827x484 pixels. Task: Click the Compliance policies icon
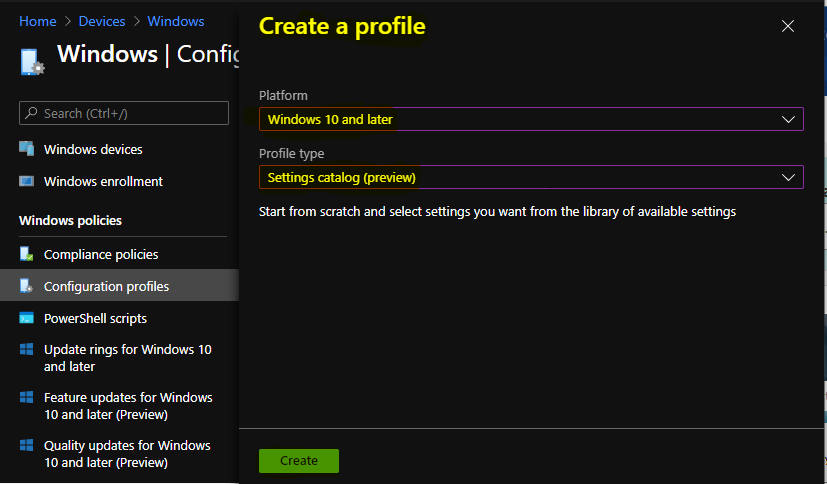(x=26, y=254)
